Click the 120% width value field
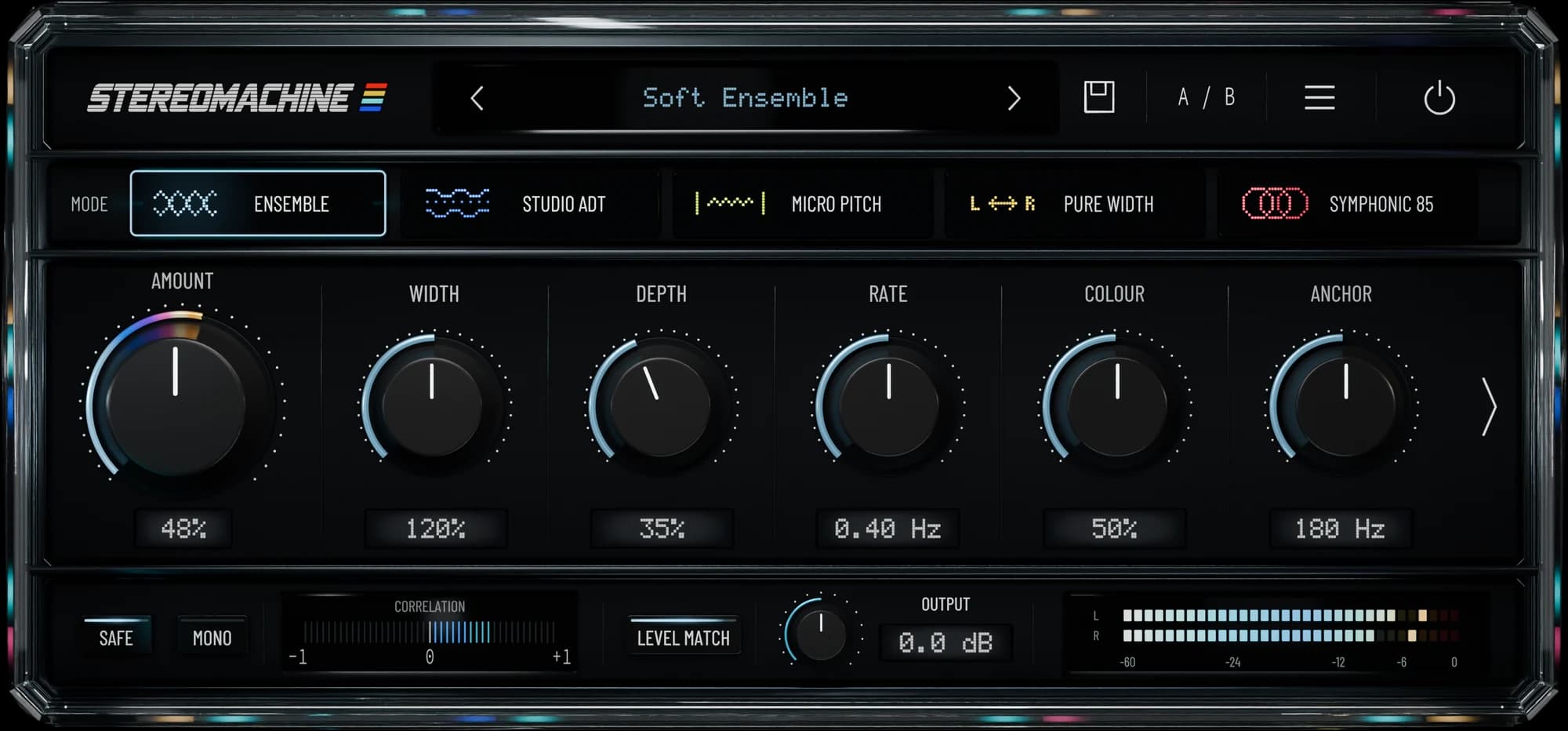 click(435, 529)
